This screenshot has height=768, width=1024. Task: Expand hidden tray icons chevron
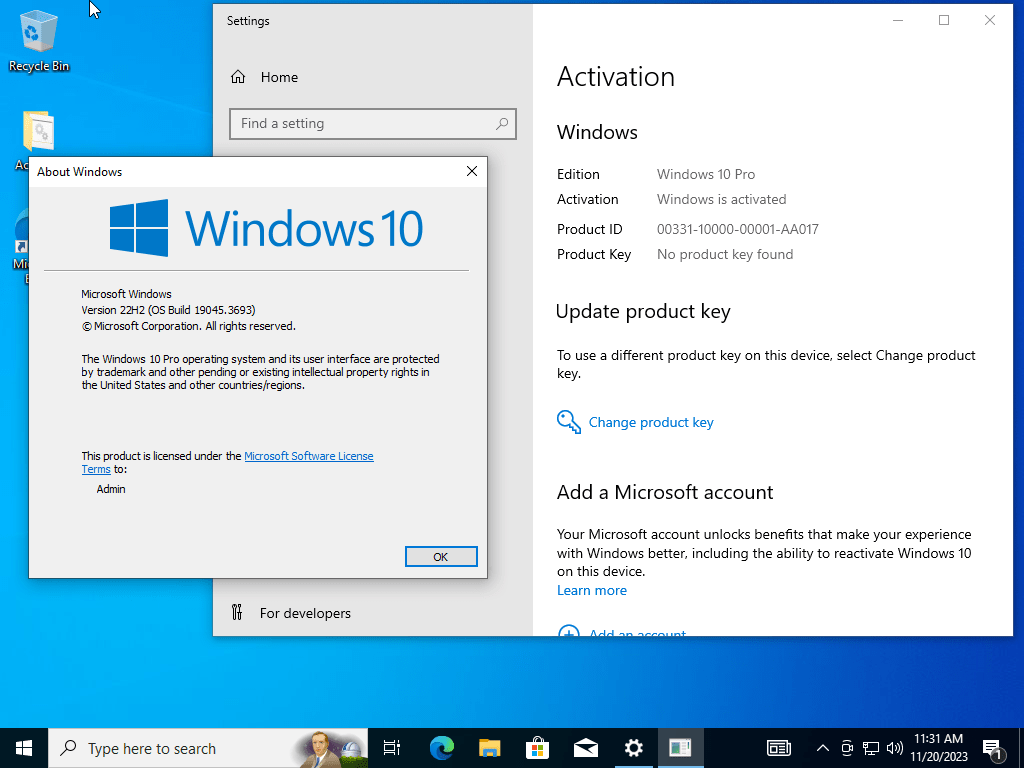[823, 748]
